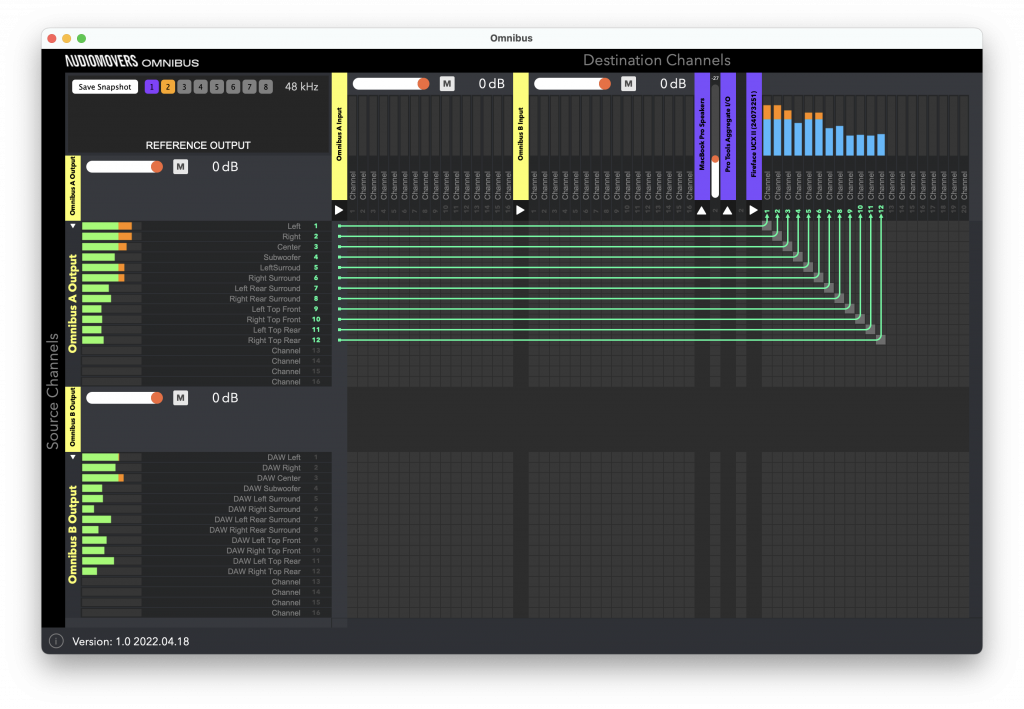Click the routing node for Left Rear Surround to channel 7

click(829, 288)
